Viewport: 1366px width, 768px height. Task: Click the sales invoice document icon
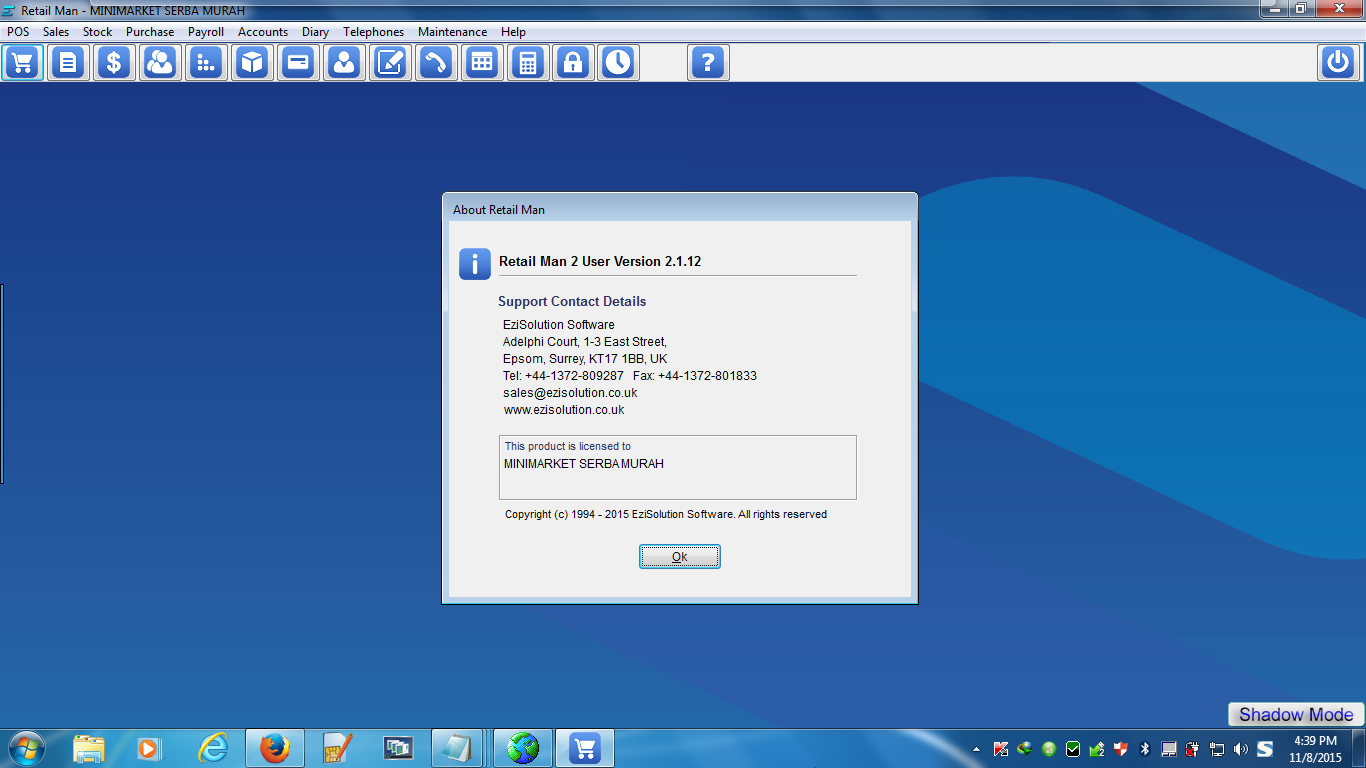pos(68,62)
